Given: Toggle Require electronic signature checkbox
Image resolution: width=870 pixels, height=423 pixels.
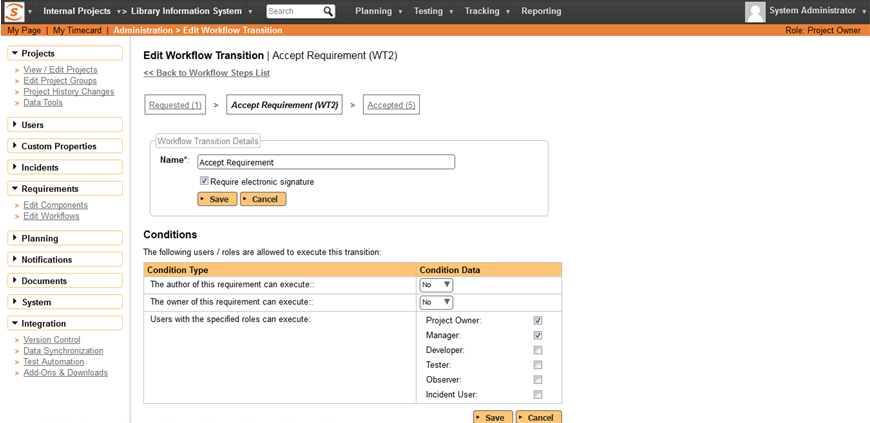Looking at the screenshot, I should tap(204, 182).
